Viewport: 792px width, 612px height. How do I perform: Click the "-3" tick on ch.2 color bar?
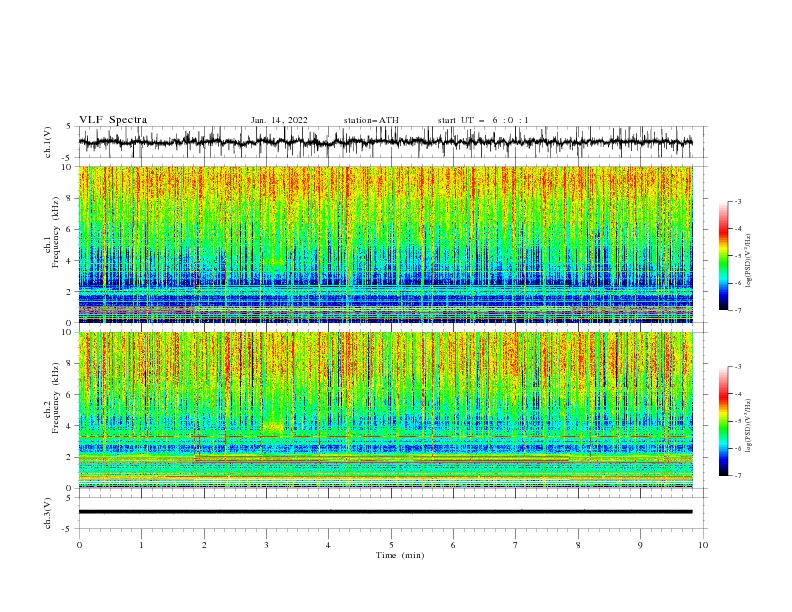738,367
